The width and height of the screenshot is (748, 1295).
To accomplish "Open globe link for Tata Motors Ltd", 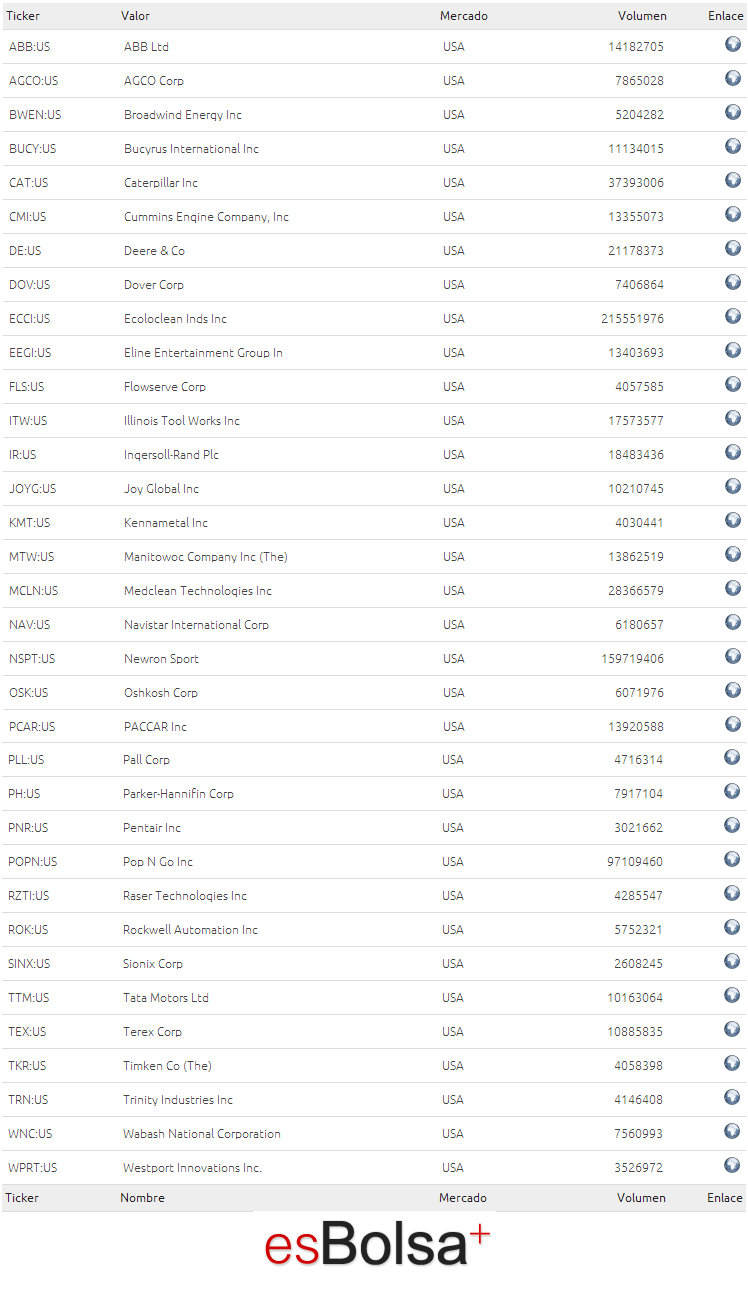I will pos(732,995).
